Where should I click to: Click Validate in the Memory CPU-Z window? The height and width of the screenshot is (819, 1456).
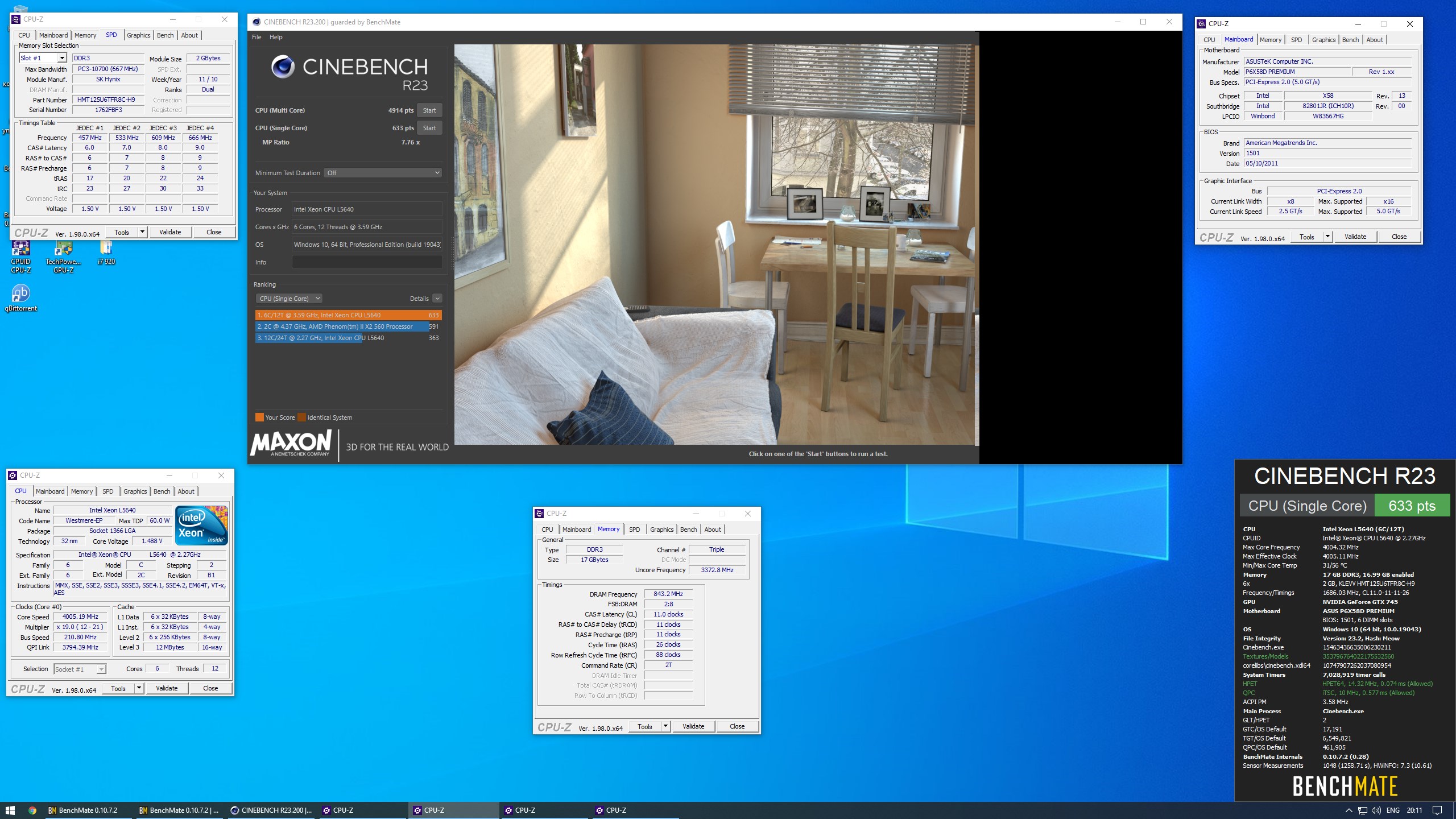(693, 726)
